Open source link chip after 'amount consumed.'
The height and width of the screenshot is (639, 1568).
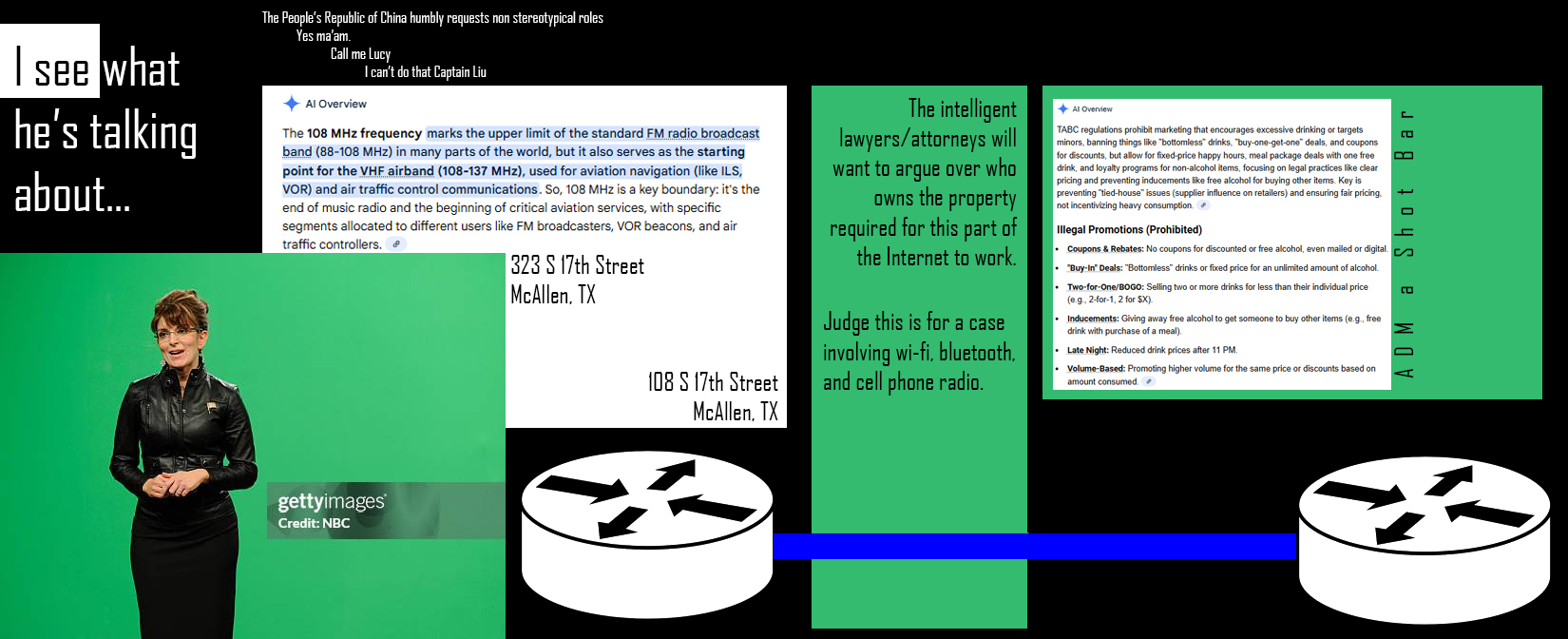(x=1149, y=381)
